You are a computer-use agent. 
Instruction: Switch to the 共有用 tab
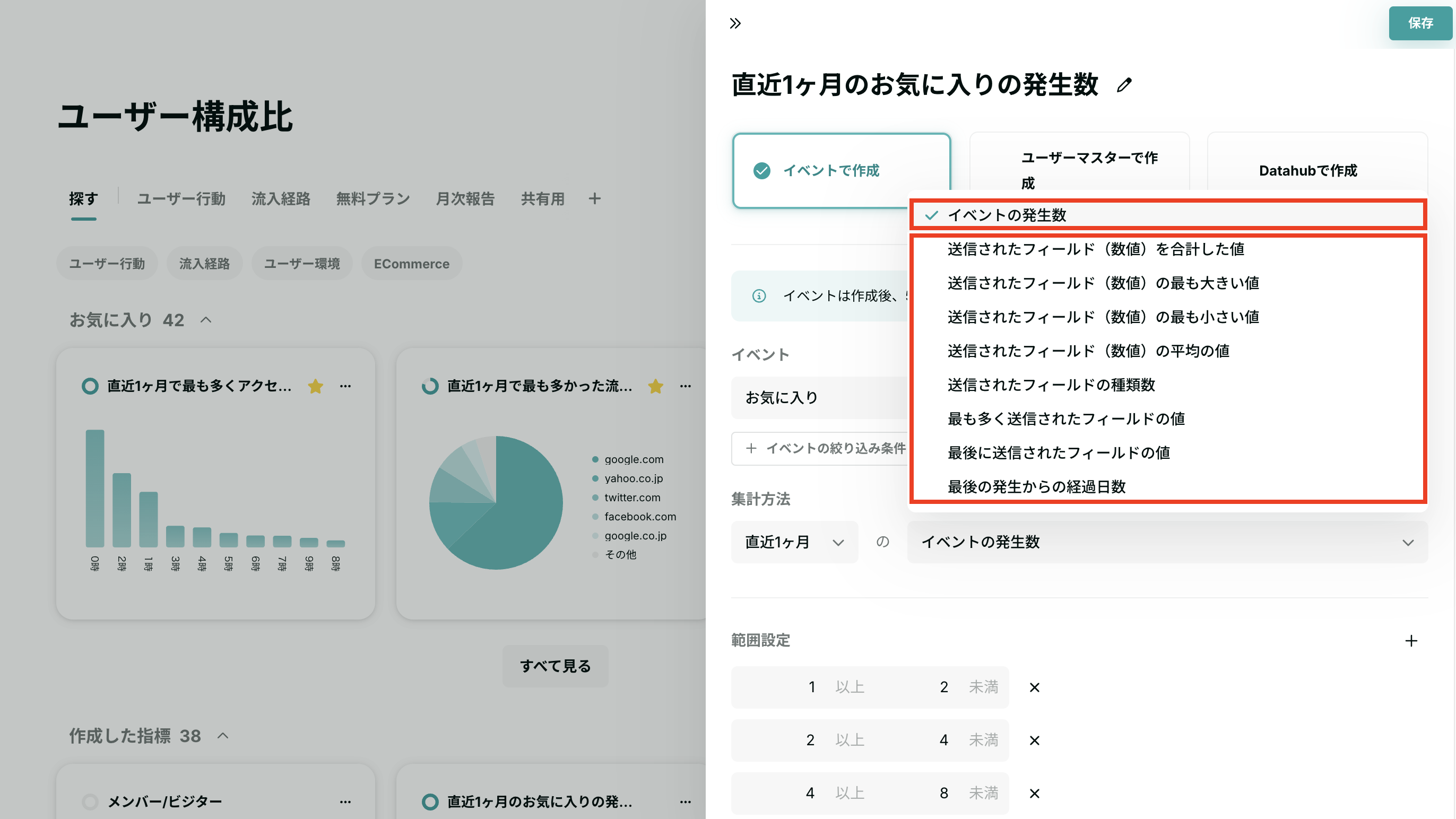tap(543, 199)
